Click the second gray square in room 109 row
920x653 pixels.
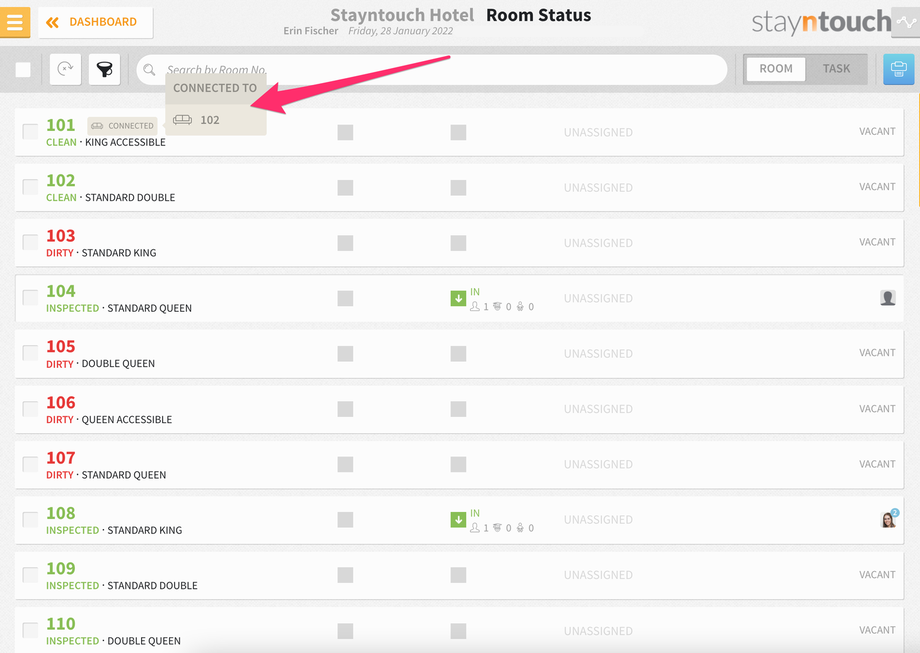point(458,575)
